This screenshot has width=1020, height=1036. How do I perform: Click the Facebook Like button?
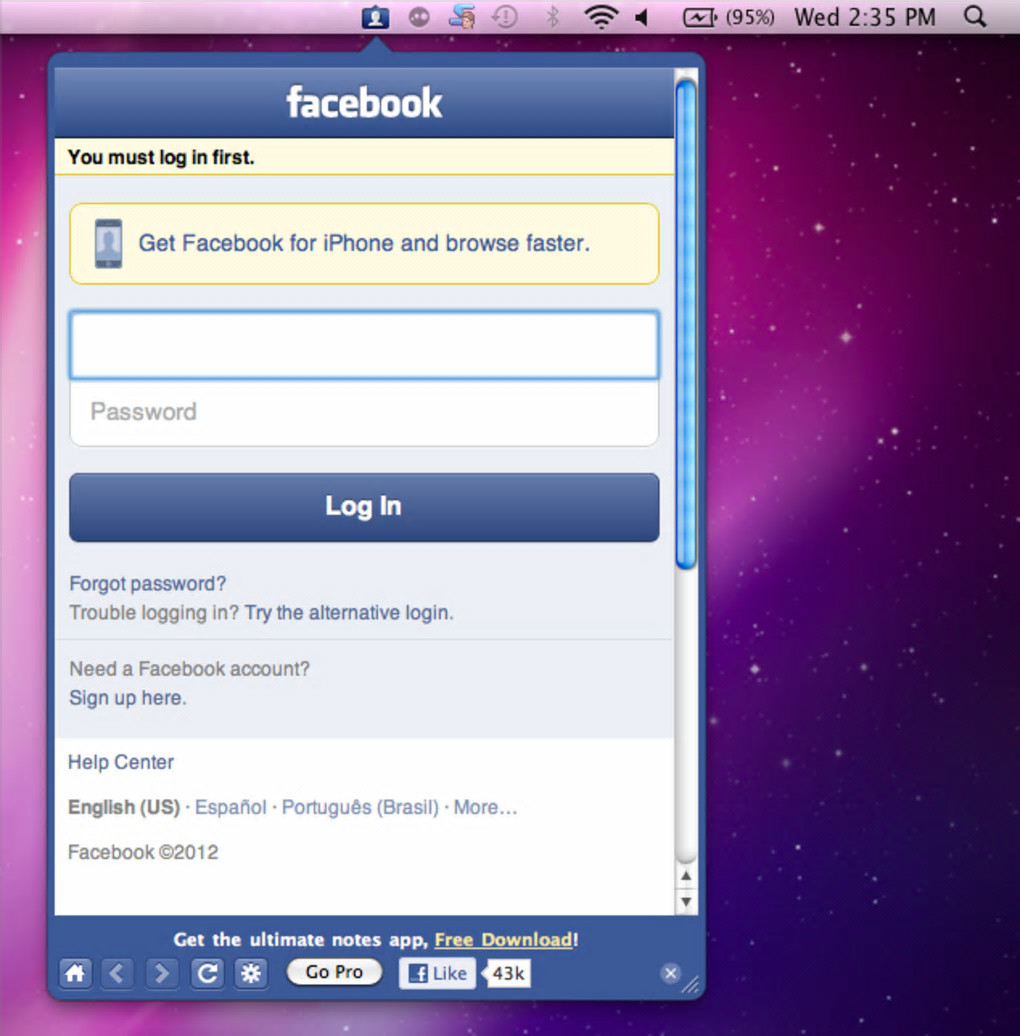point(437,973)
